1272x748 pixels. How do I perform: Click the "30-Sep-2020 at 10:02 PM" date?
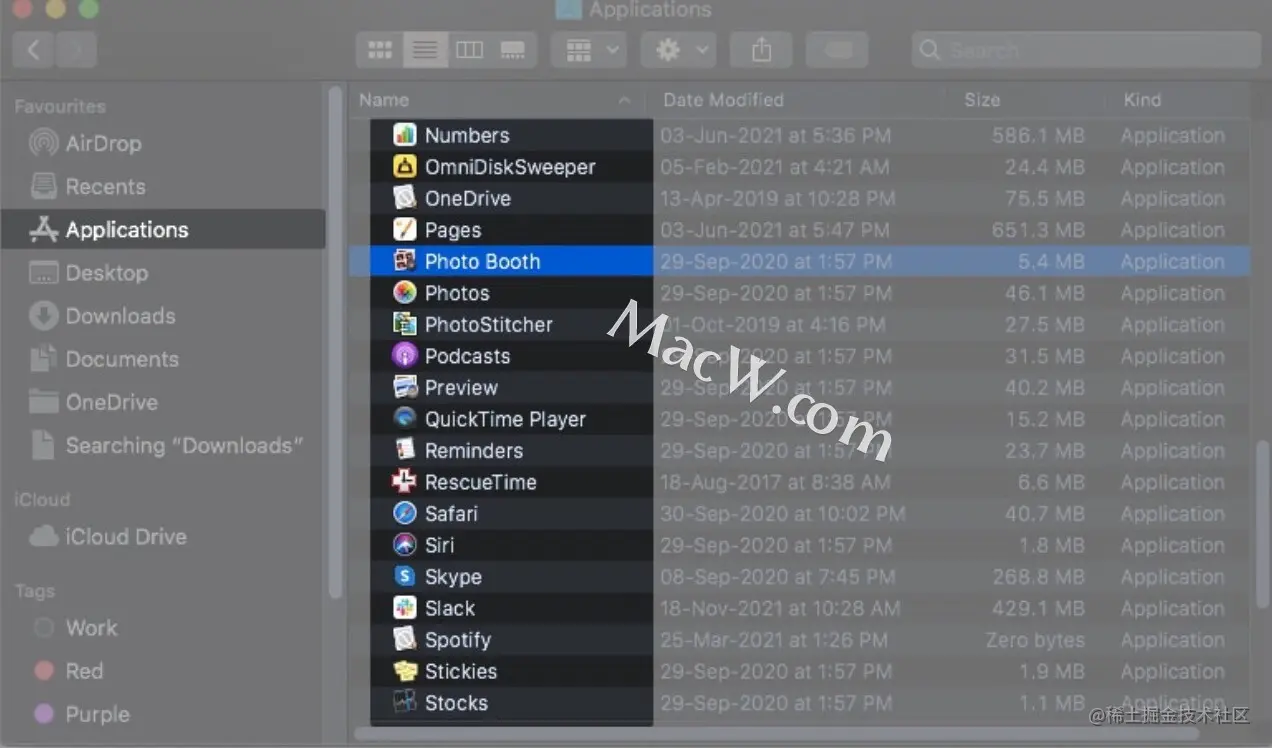click(x=783, y=513)
